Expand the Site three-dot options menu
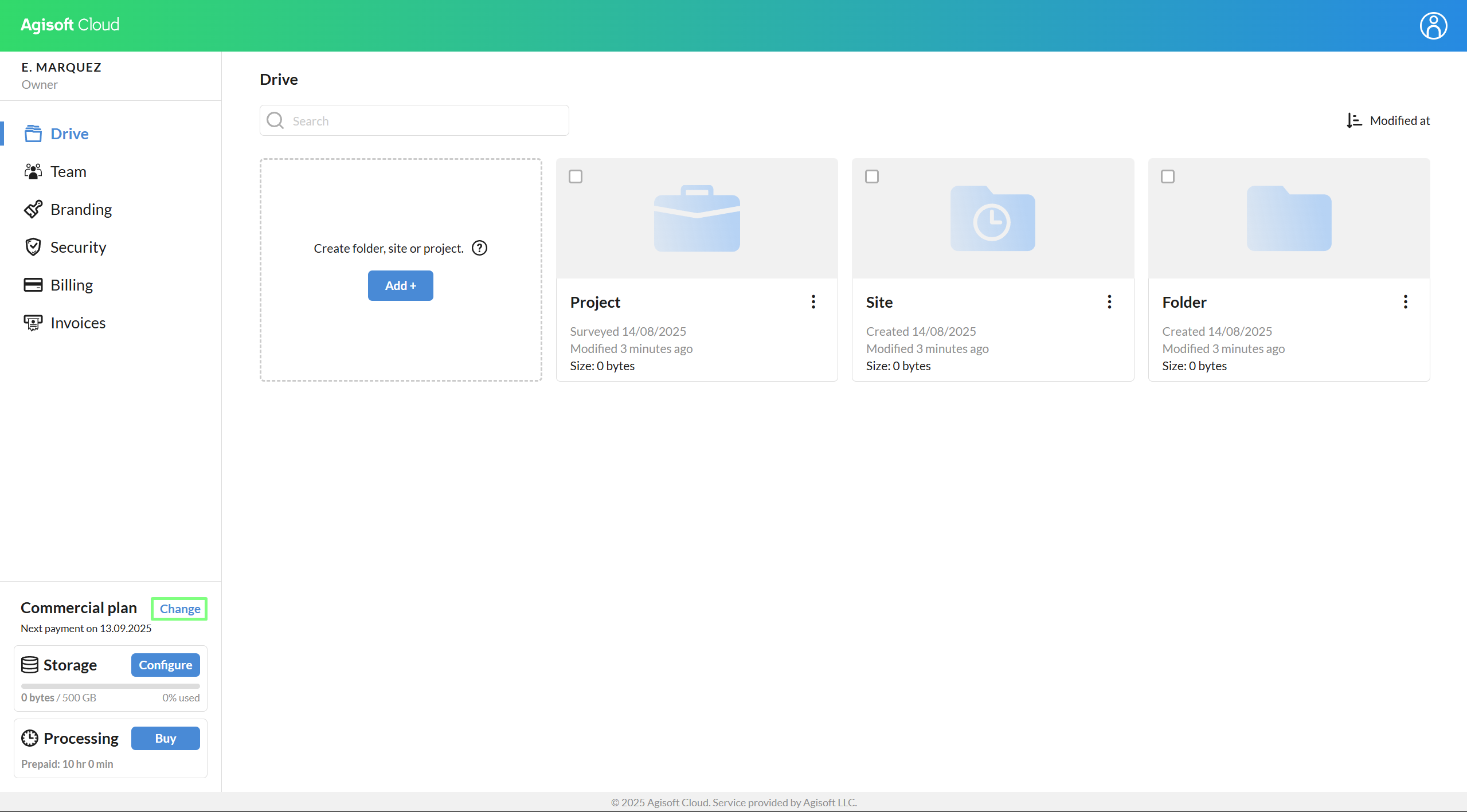This screenshot has height=812, width=1467. (x=1109, y=302)
